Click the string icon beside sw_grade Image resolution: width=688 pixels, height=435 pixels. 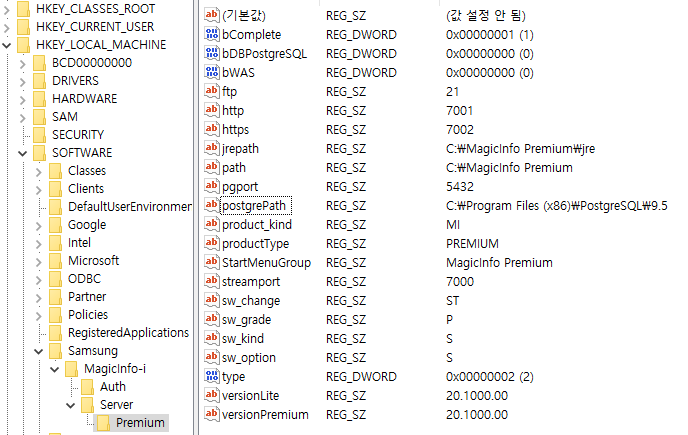pyautogui.click(x=211, y=319)
